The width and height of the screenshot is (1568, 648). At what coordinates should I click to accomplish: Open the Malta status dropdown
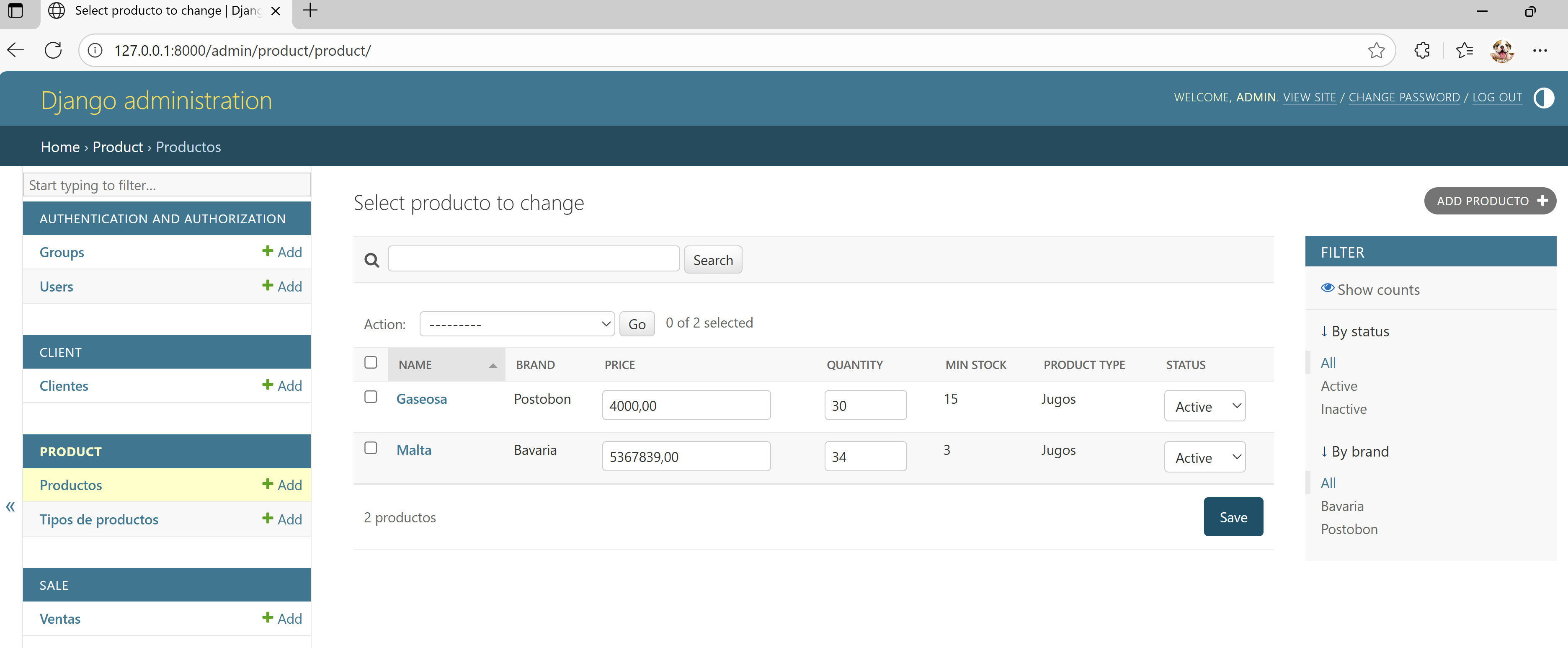tap(1204, 457)
